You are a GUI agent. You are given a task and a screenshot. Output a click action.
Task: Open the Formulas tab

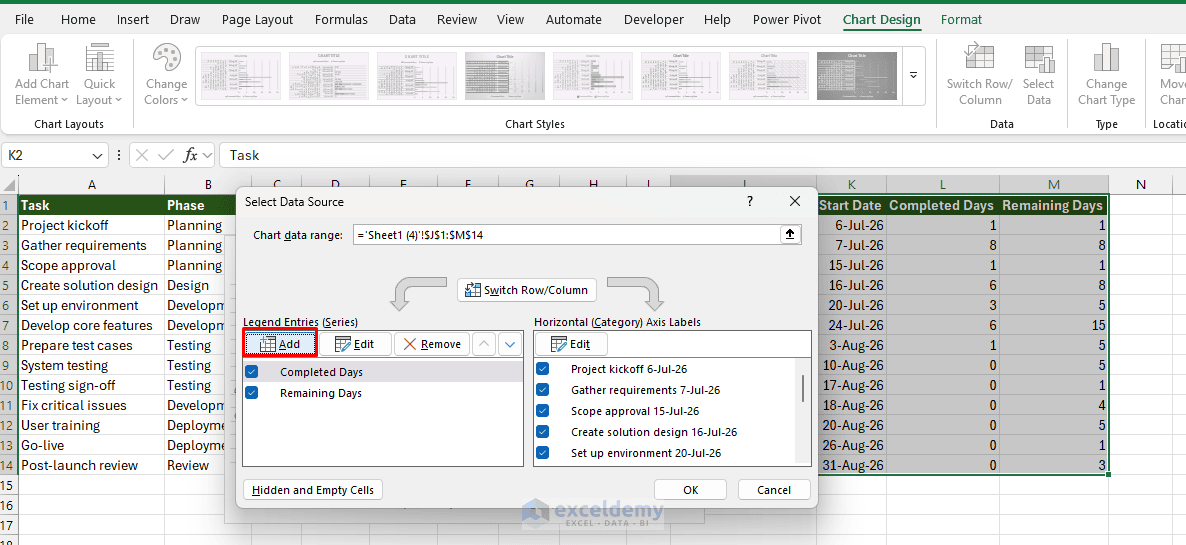point(341,20)
